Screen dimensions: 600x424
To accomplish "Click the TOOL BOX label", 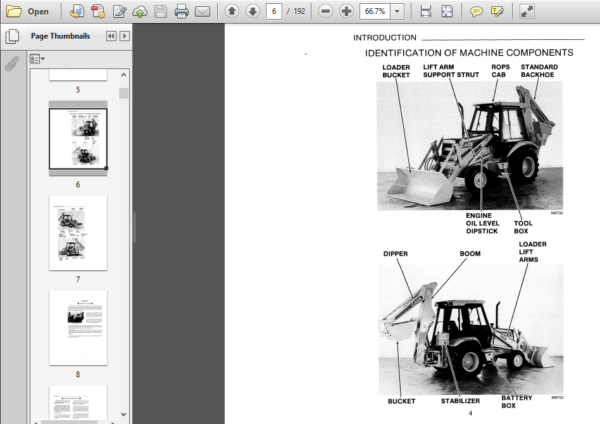I will [523, 227].
